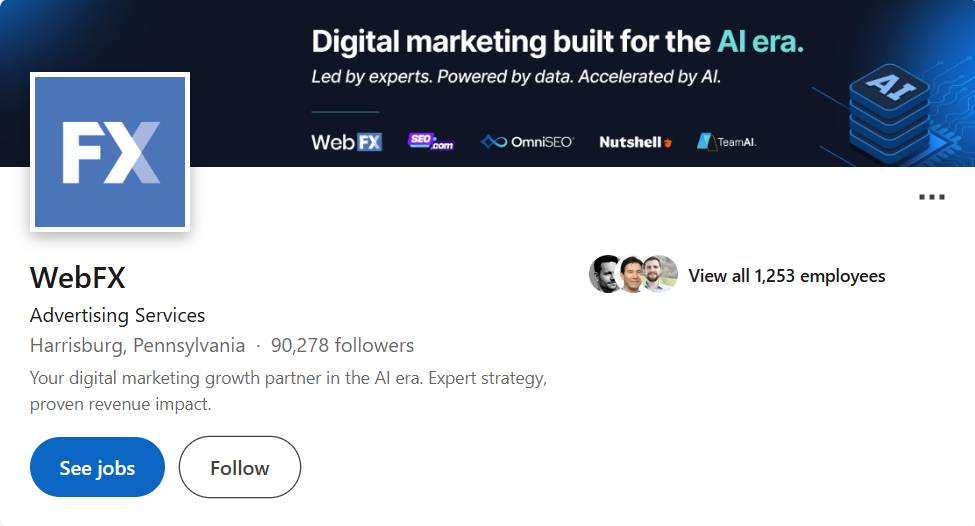The width and height of the screenshot is (975, 526).
Task: Click the Advertising Services industry label
Action: coord(118,315)
